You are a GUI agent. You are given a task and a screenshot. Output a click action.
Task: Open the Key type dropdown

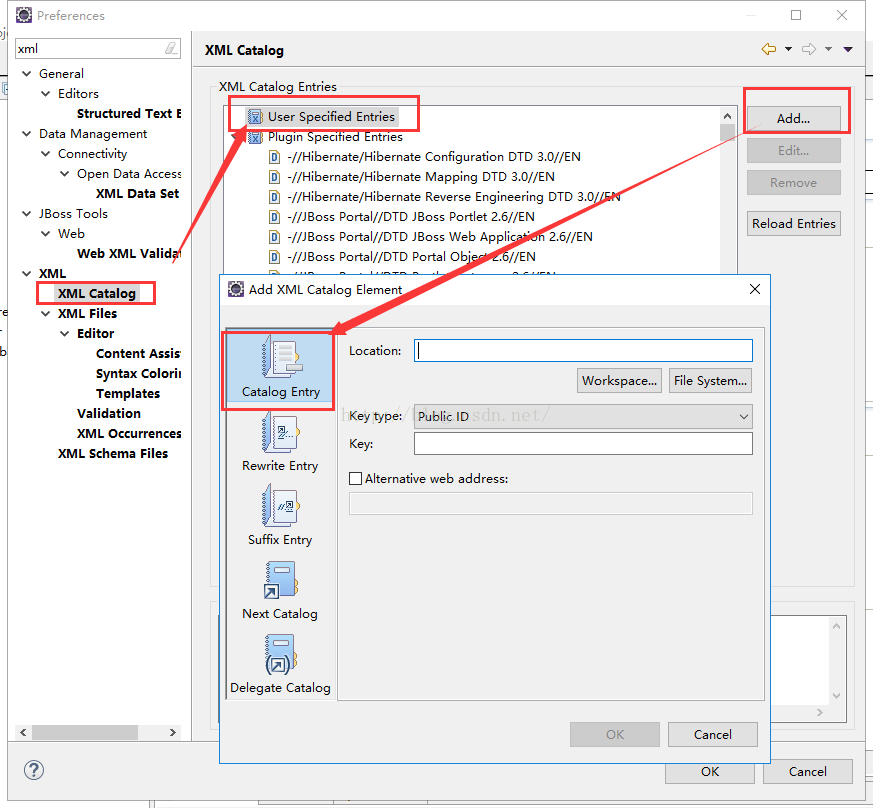click(583, 417)
